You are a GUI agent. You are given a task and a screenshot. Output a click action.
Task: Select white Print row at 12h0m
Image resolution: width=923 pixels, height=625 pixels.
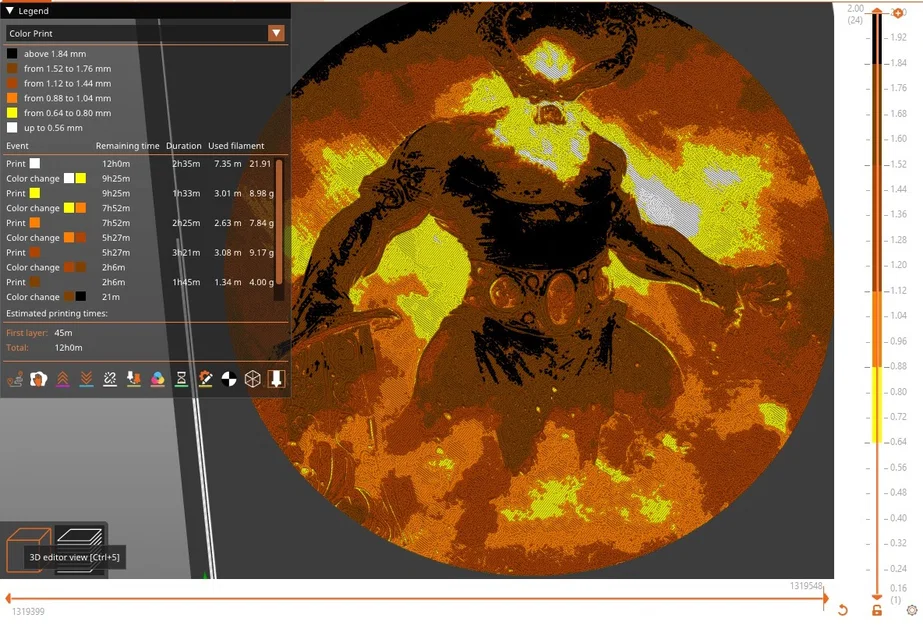140,164
